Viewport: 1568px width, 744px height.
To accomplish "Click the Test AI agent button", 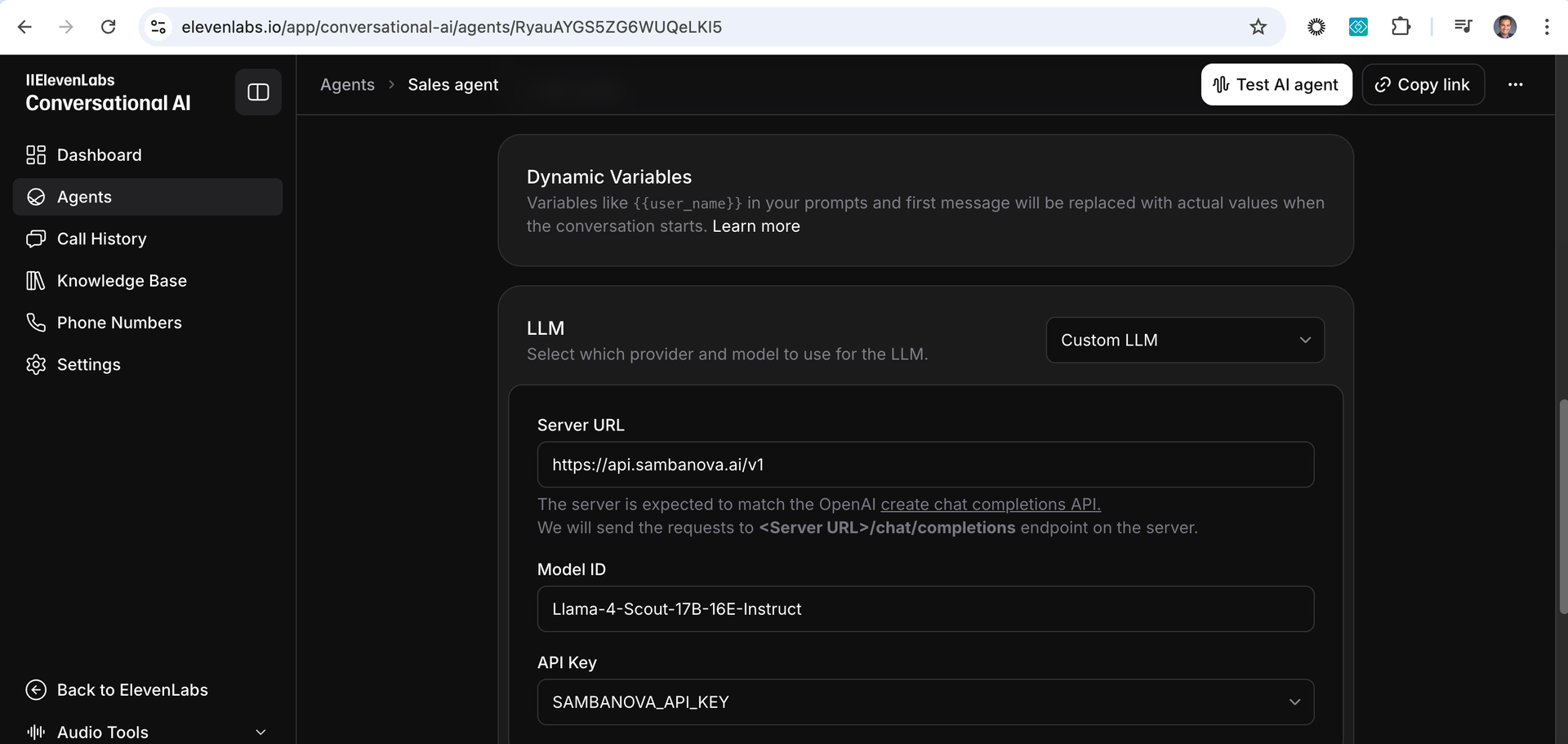I will pyautogui.click(x=1276, y=84).
